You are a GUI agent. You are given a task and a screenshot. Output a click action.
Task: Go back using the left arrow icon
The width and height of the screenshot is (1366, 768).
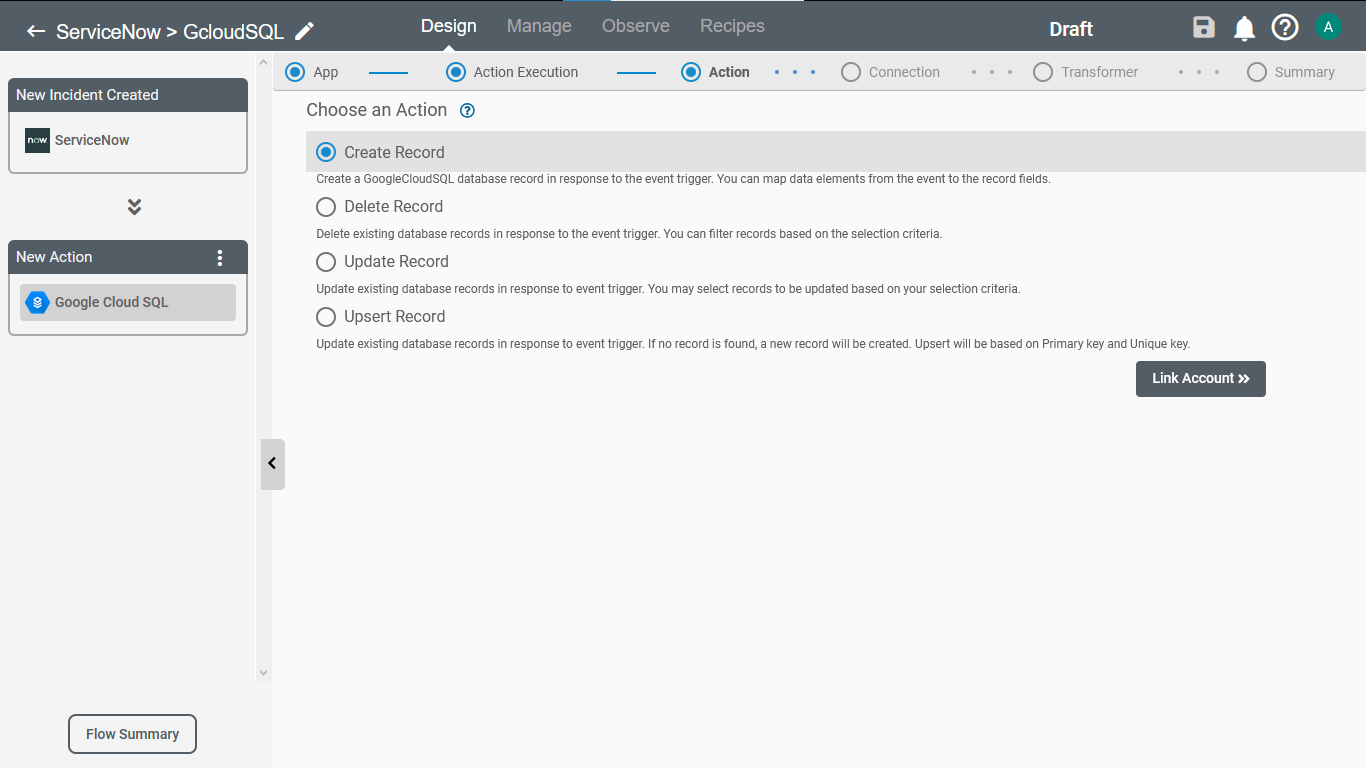click(36, 31)
